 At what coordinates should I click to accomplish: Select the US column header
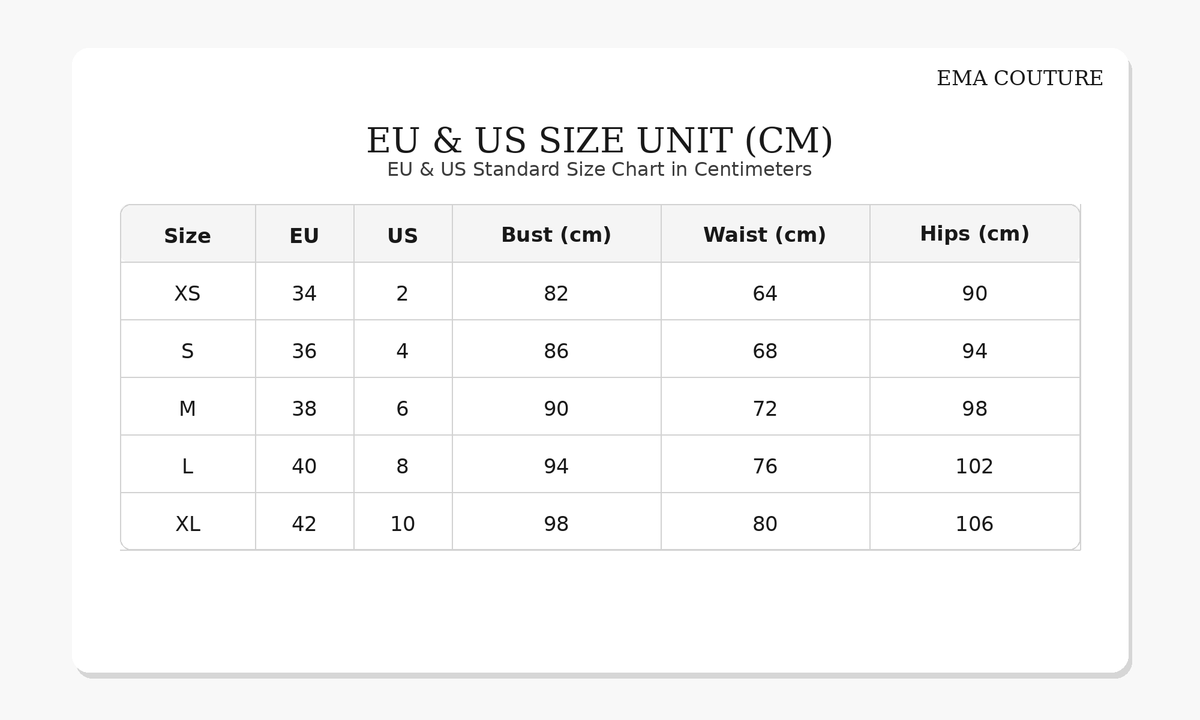[x=402, y=236]
